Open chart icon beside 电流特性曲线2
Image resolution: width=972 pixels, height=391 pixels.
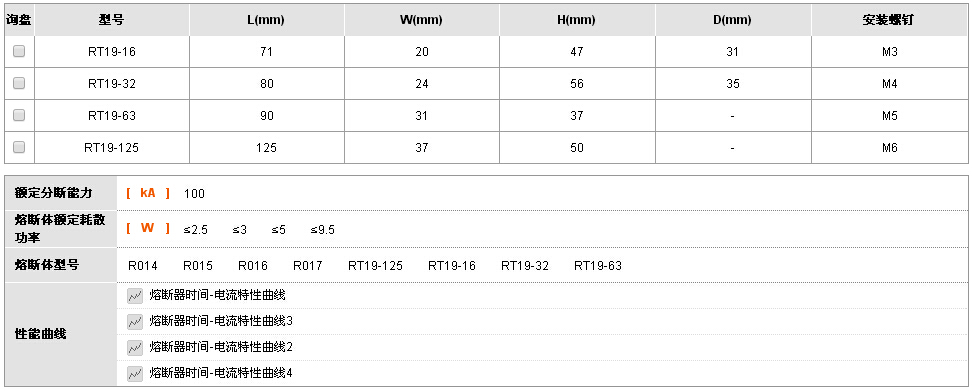coord(135,348)
